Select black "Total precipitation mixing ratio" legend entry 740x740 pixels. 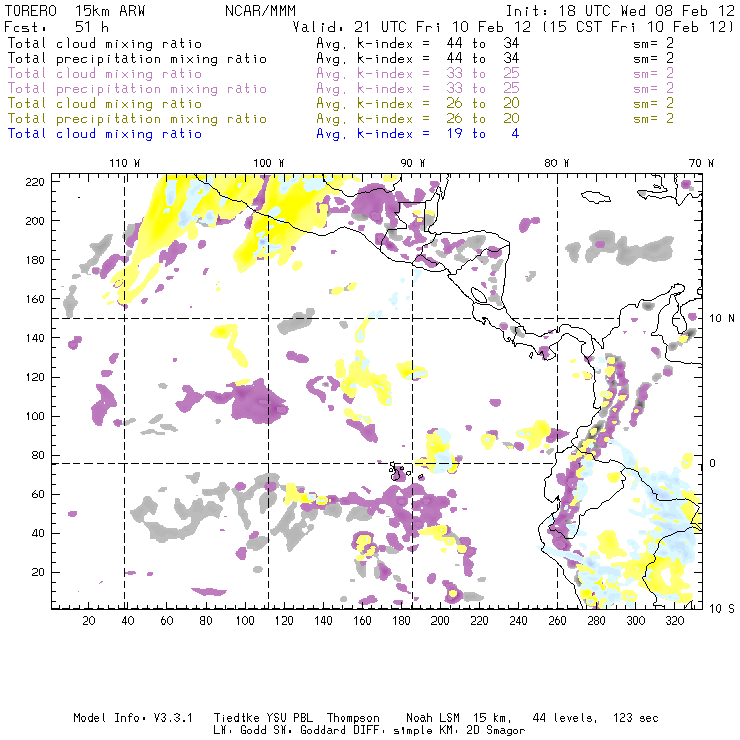coord(137,59)
